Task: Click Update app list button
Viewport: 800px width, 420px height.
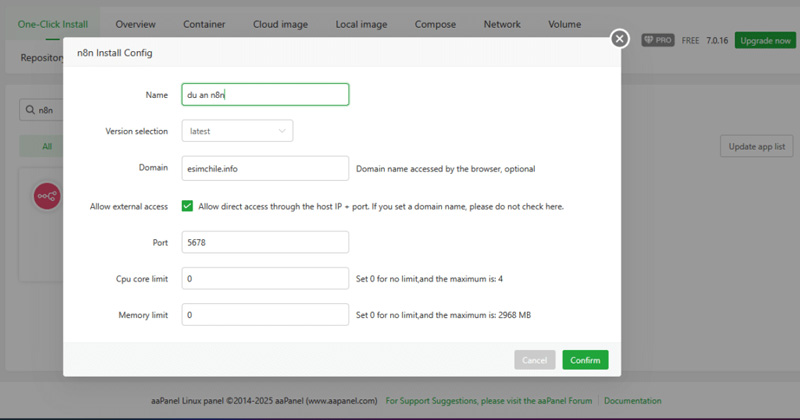Action: (x=757, y=146)
